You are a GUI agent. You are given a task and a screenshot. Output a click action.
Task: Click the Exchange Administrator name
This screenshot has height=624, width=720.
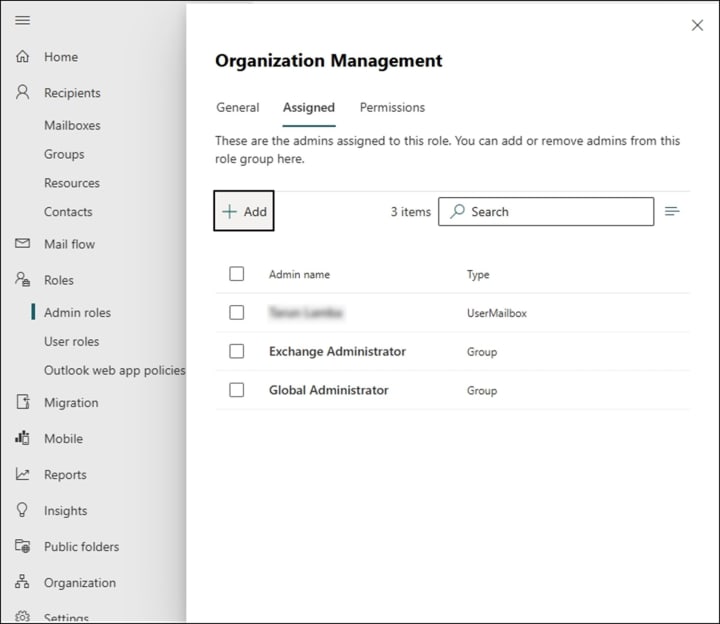coord(338,352)
